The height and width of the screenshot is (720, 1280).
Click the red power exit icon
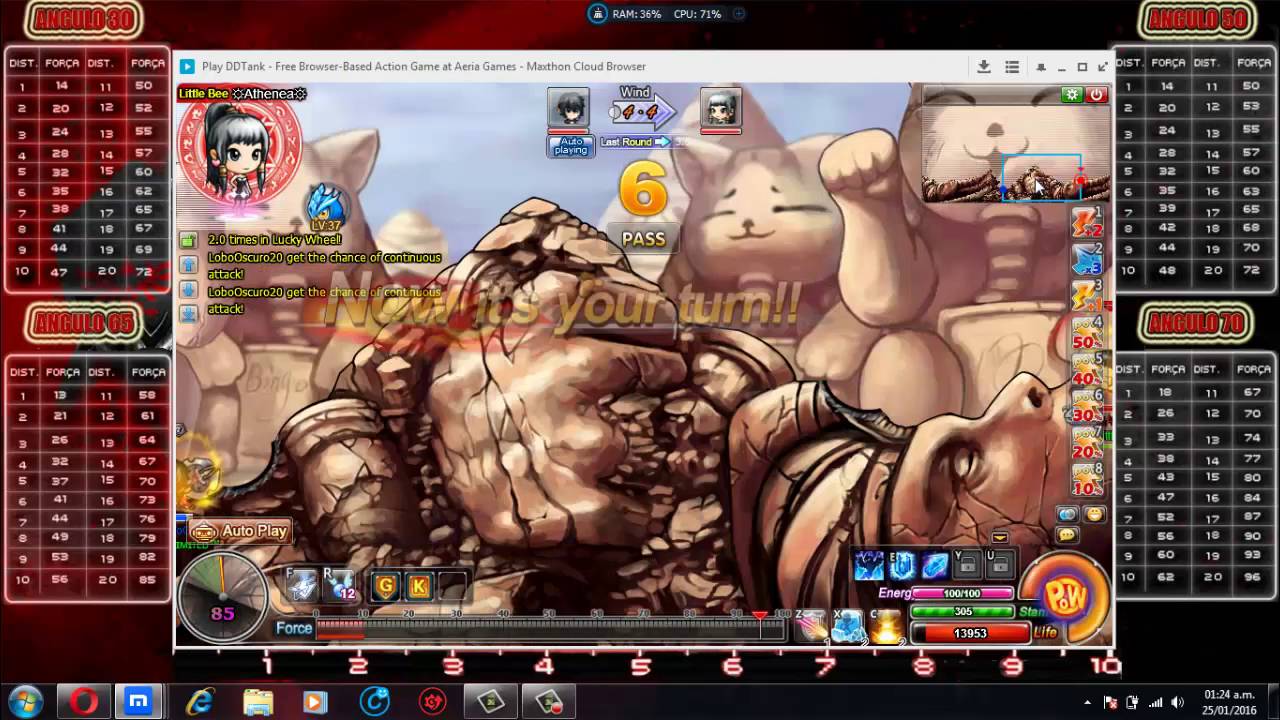coord(1096,95)
